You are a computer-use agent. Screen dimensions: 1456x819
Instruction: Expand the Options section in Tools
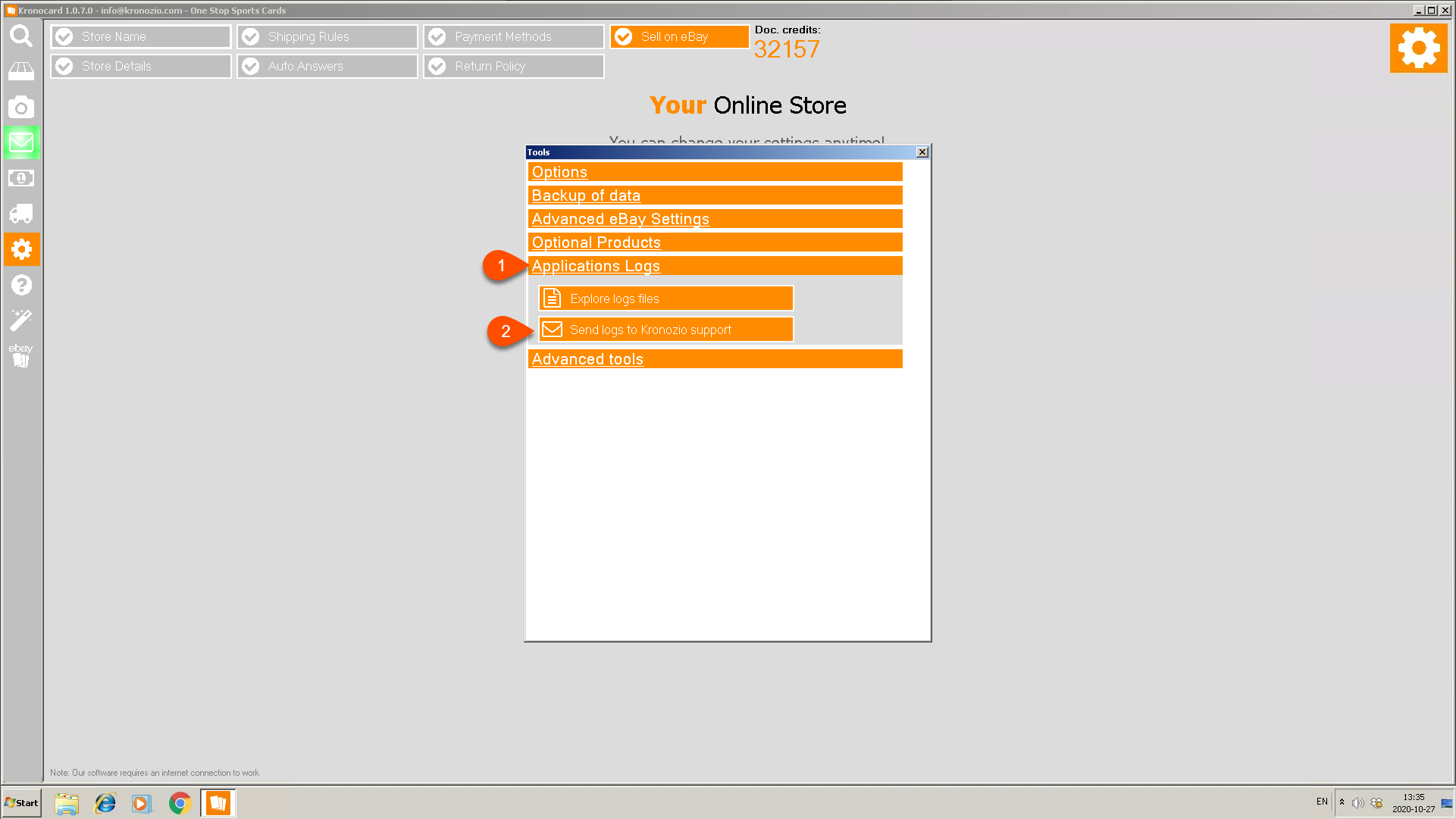(x=715, y=172)
